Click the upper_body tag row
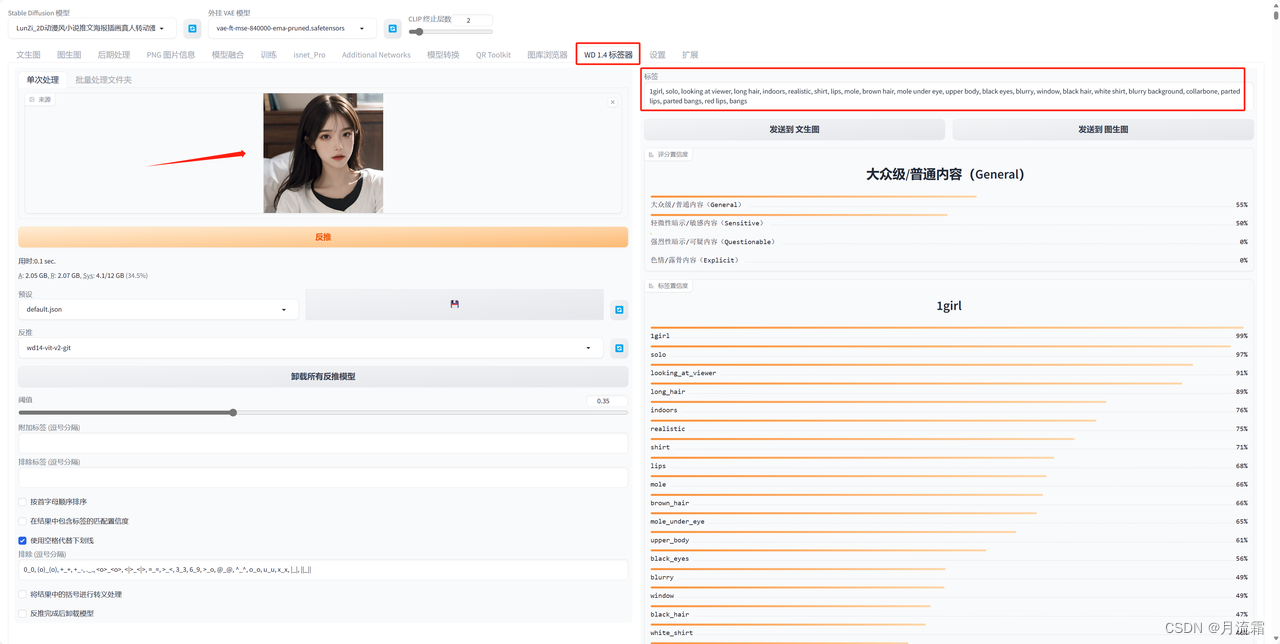1280x644 pixels. (948, 540)
